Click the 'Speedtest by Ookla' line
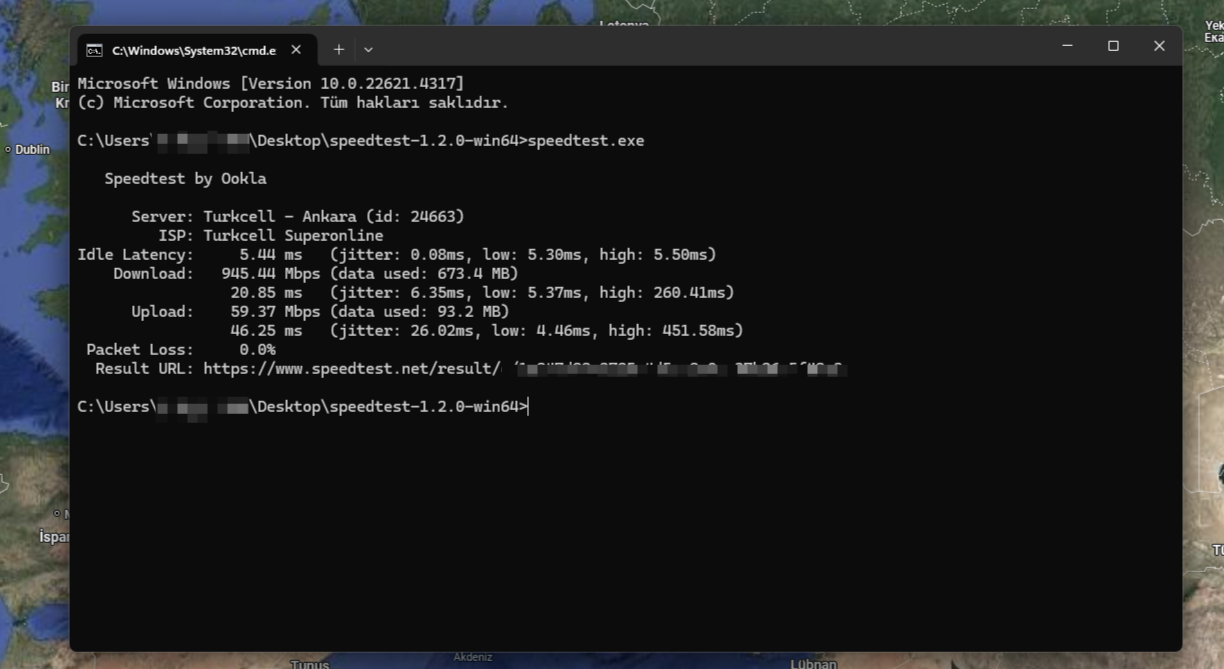This screenshot has width=1224, height=669. click(185, 179)
